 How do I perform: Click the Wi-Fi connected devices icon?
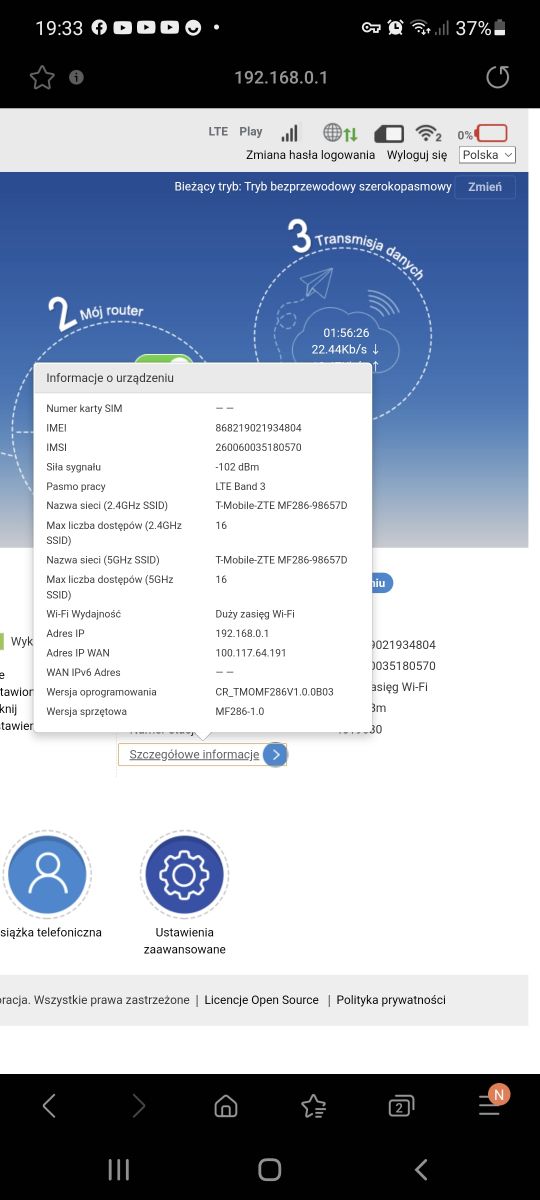429,133
